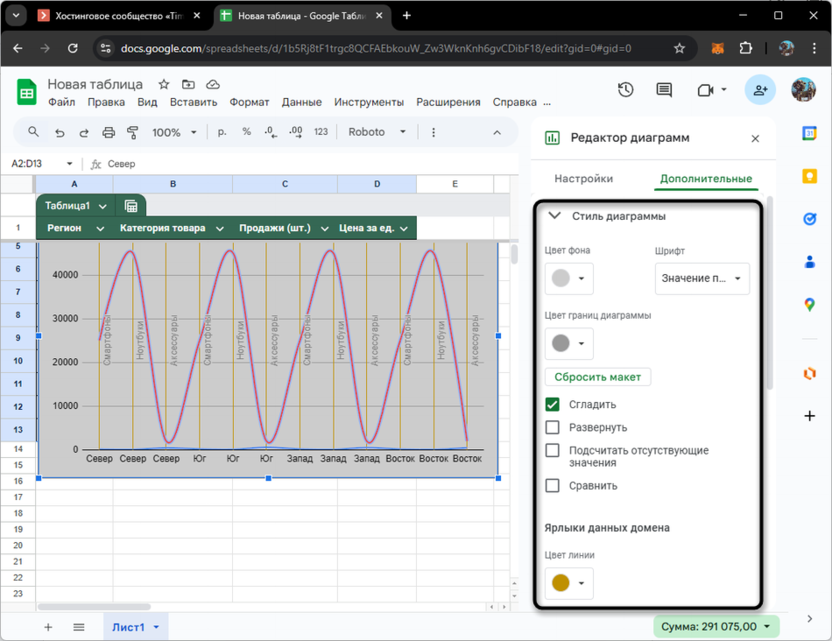Tick the Сравнить checkbox
Screen dimensions: 832x641
pos(552,486)
